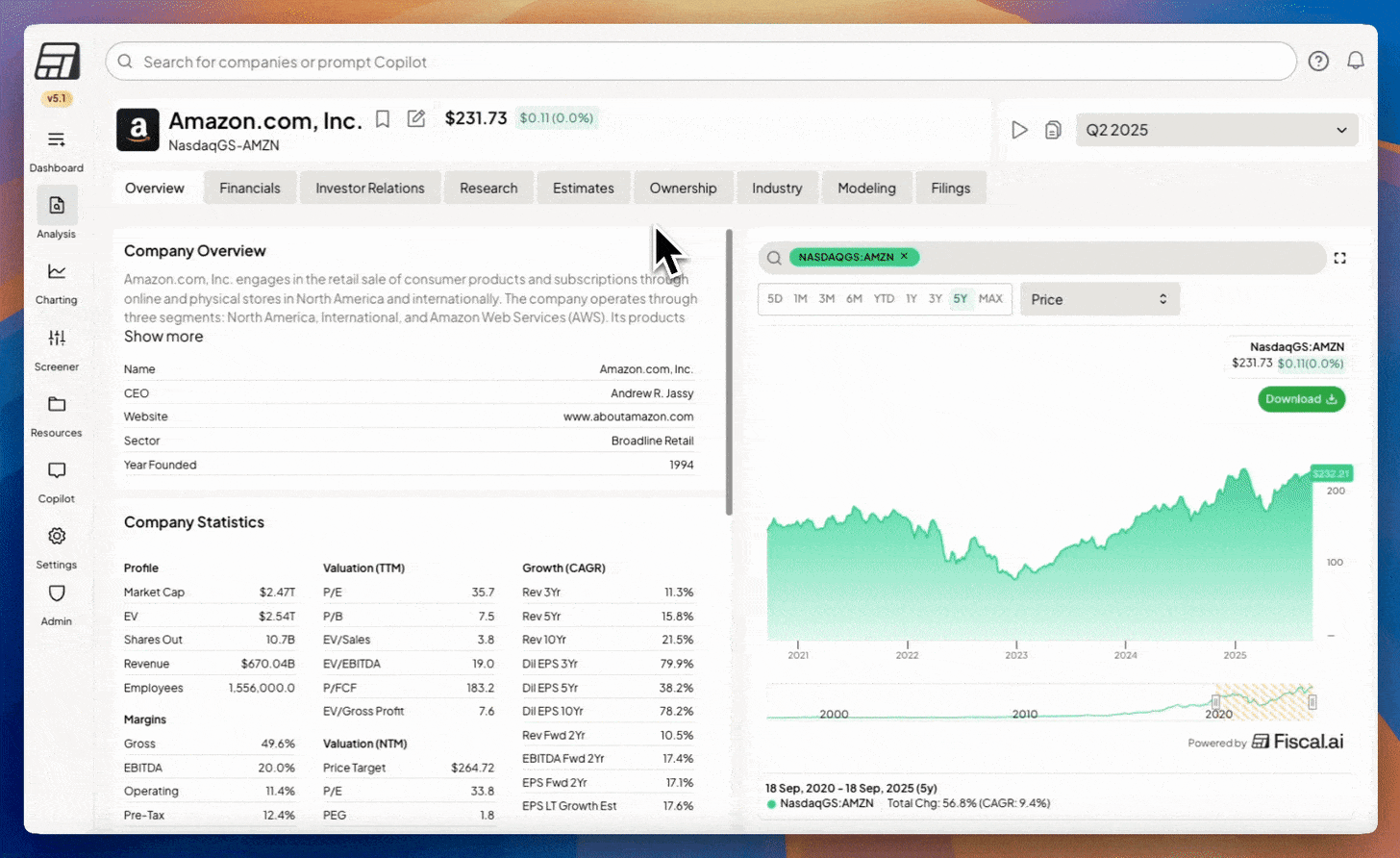
Task: Open the Screener sidebar icon
Action: pos(57,338)
